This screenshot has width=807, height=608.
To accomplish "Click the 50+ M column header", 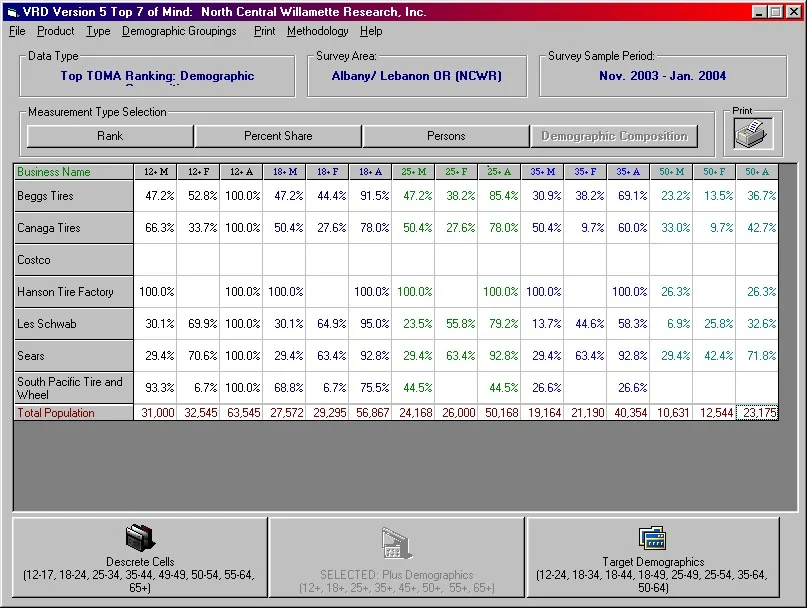I will (x=672, y=172).
